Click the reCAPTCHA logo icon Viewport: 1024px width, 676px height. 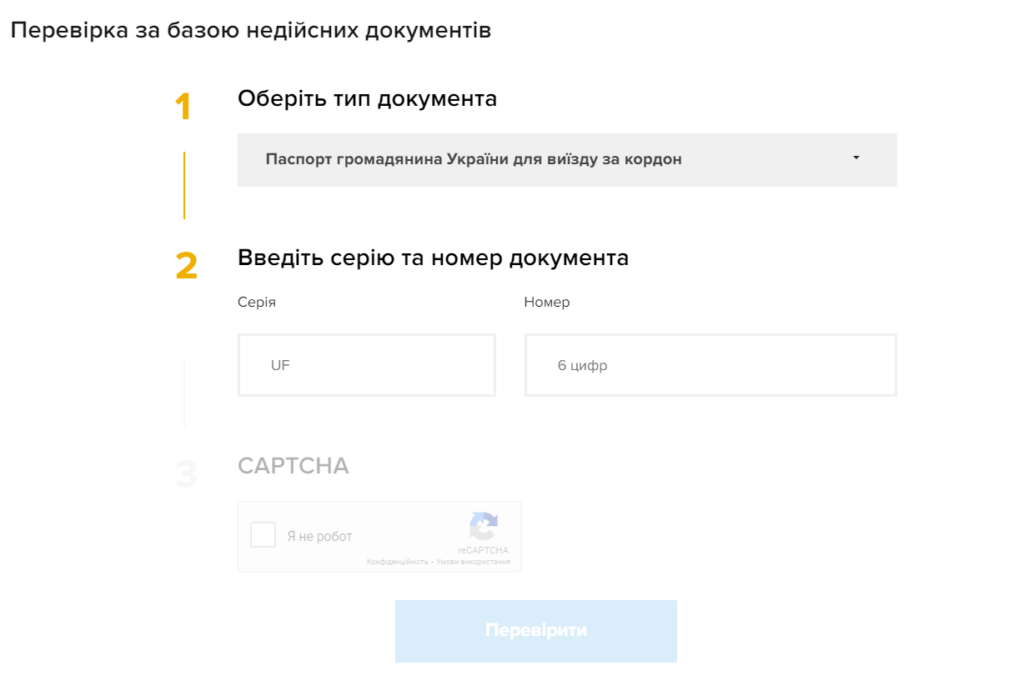coord(484,525)
